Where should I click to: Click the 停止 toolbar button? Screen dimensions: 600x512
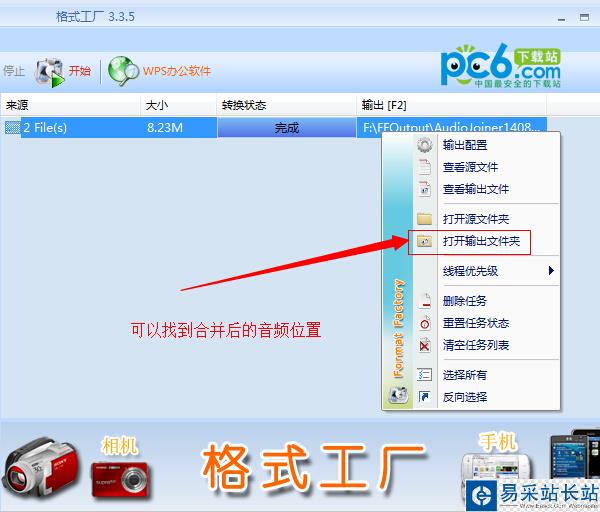point(13,71)
